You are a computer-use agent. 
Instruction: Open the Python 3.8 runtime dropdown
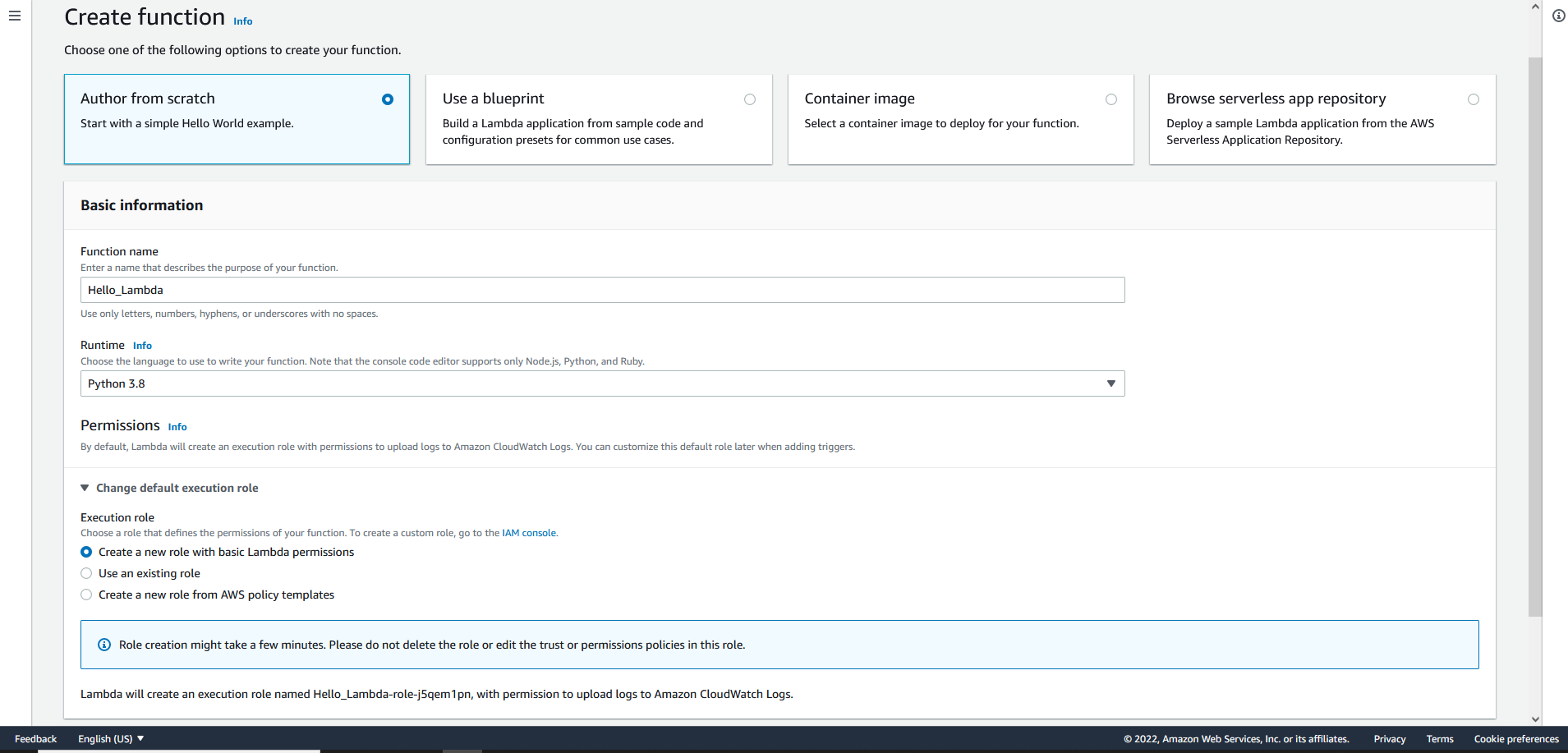tap(603, 383)
